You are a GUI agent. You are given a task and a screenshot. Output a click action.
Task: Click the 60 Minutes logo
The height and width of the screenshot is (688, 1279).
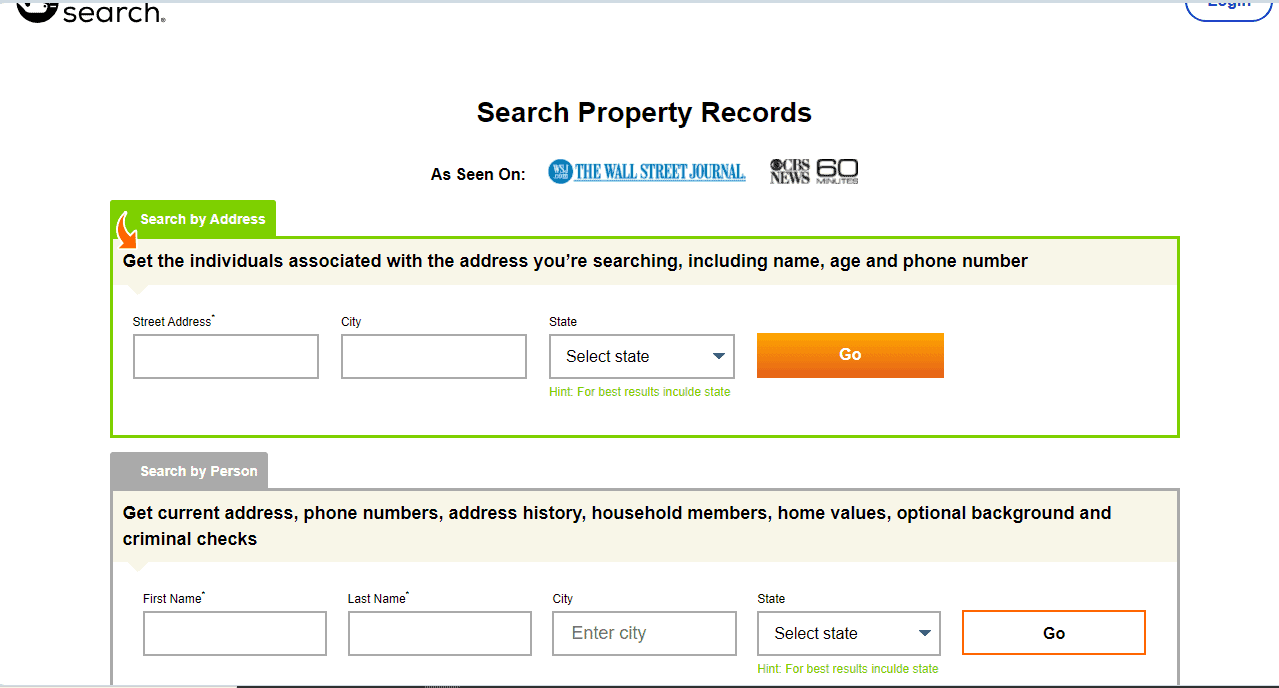pyautogui.click(x=838, y=170)
